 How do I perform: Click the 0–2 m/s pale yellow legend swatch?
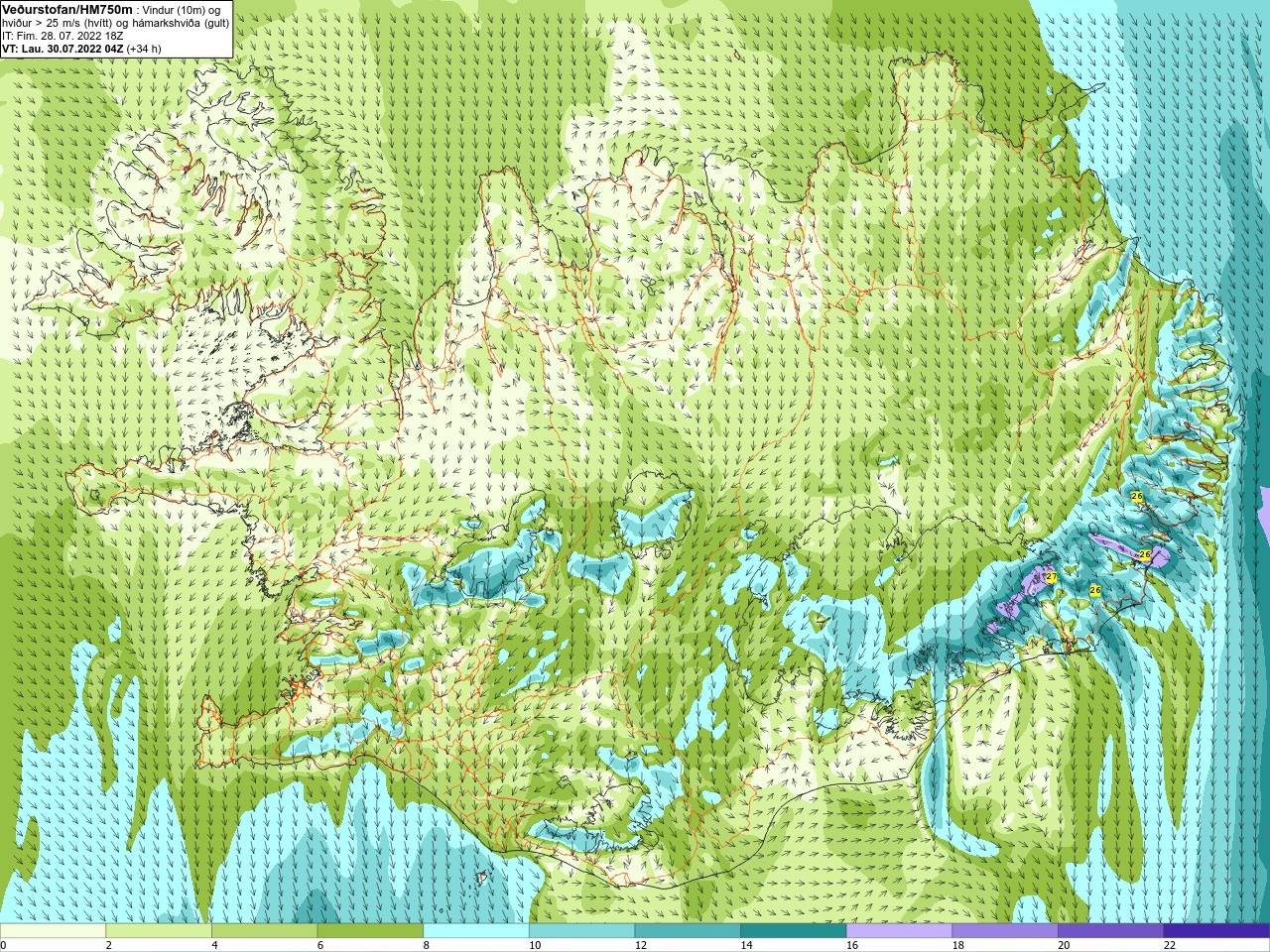point(53,931)
